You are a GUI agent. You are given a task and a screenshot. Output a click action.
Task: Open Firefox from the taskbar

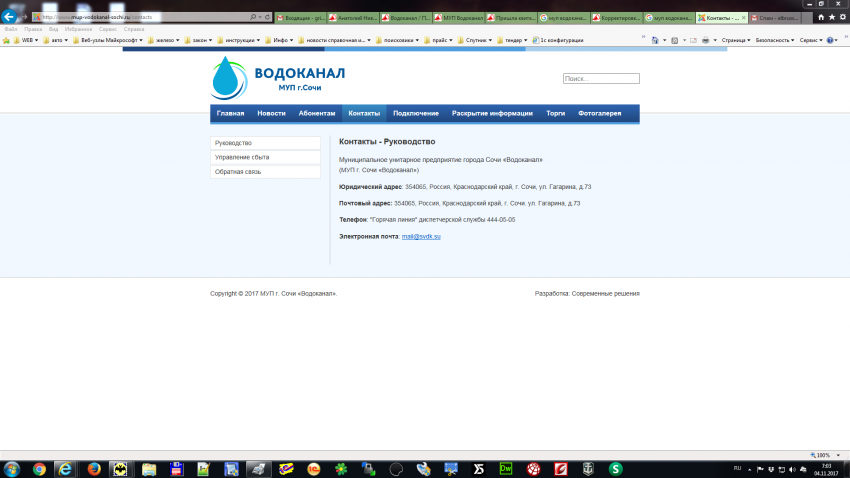pyautogui.click(x=94, y=468)
